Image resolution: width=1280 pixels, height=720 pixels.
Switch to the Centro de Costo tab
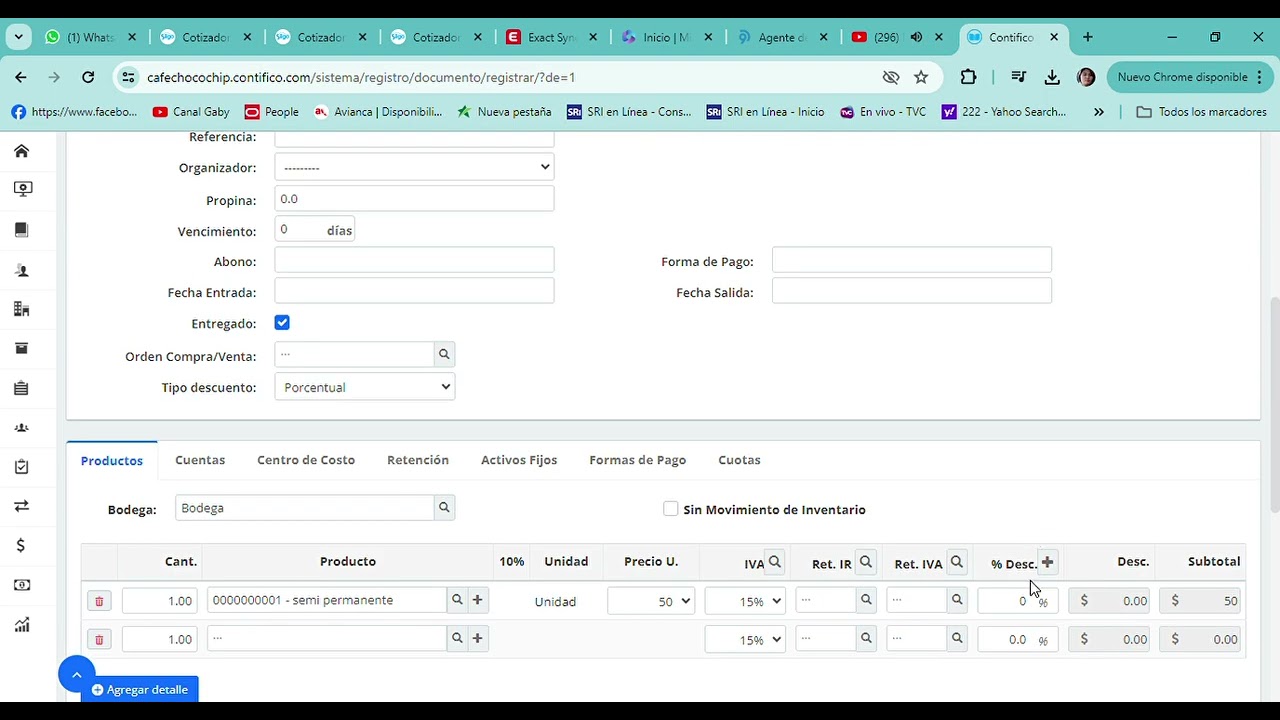pos(306,460)
